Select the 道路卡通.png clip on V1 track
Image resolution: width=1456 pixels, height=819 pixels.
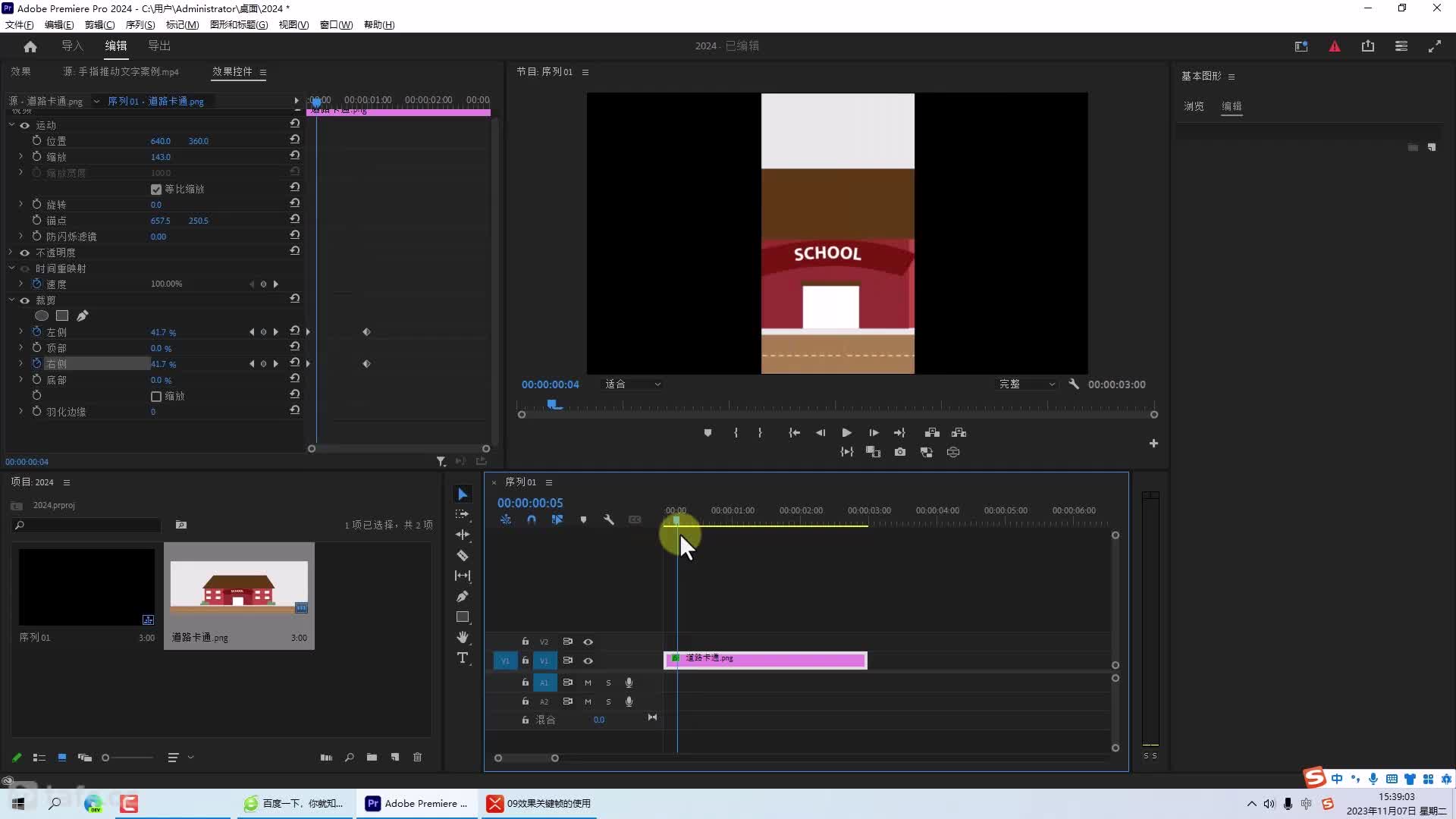[x=765, y=660]
